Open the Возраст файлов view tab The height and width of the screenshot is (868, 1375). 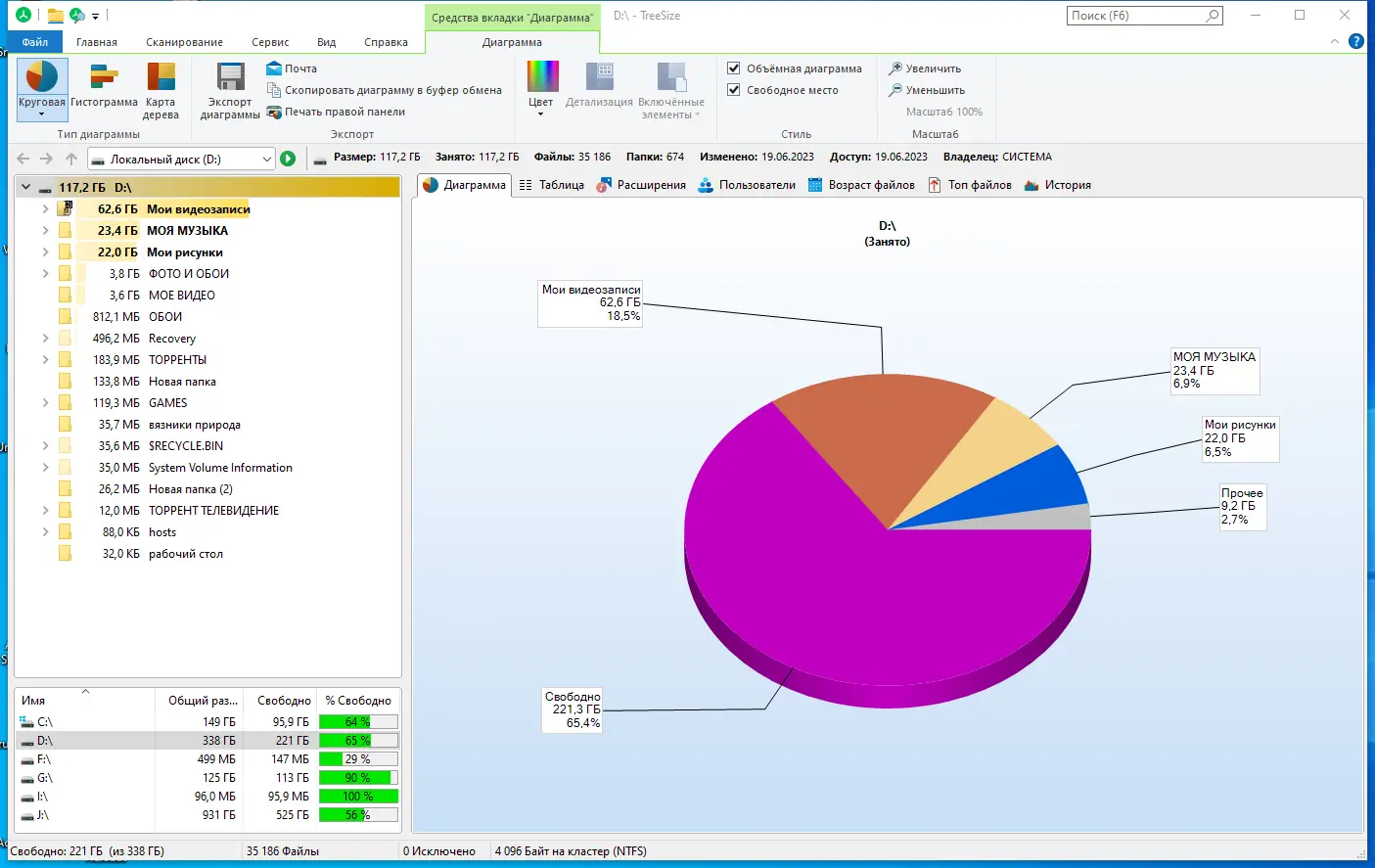point(861,185)
